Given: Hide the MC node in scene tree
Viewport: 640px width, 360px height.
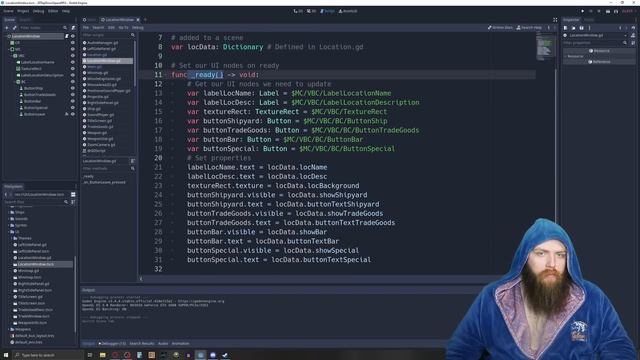Looking at the screenshot, I should [x=73, y=49].
